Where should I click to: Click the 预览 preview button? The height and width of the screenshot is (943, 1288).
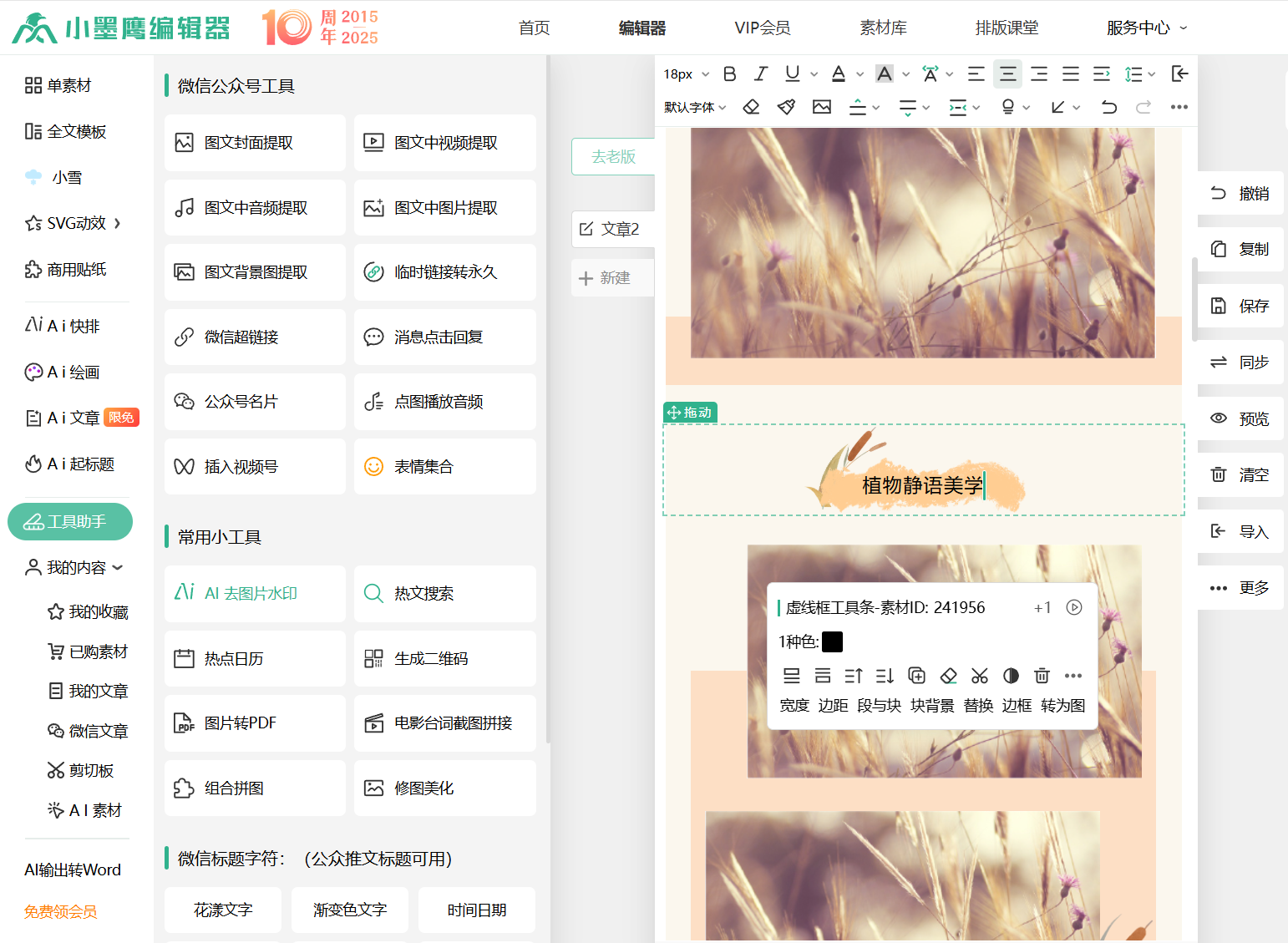1240,418
